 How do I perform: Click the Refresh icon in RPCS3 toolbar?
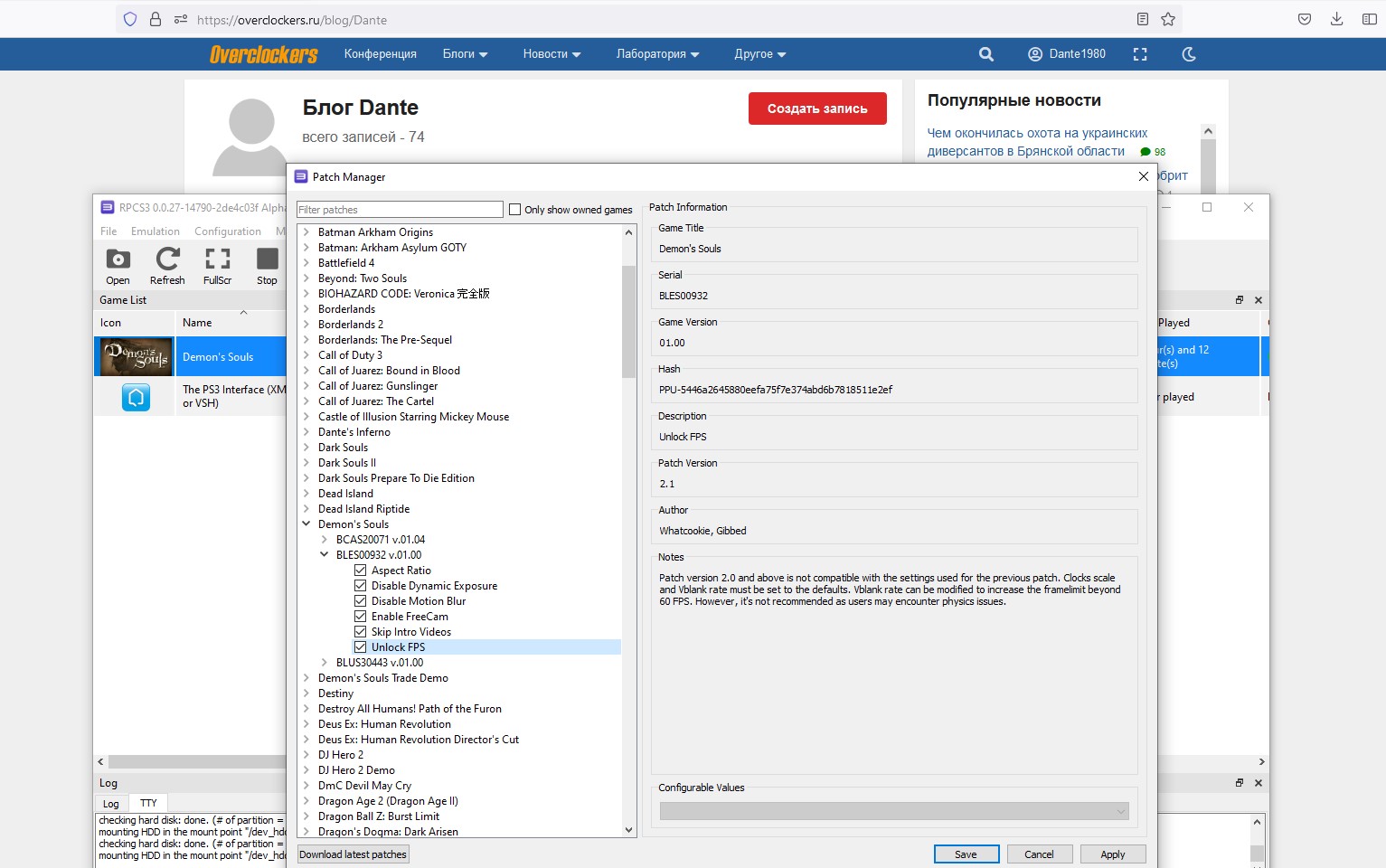coord(167,259)
